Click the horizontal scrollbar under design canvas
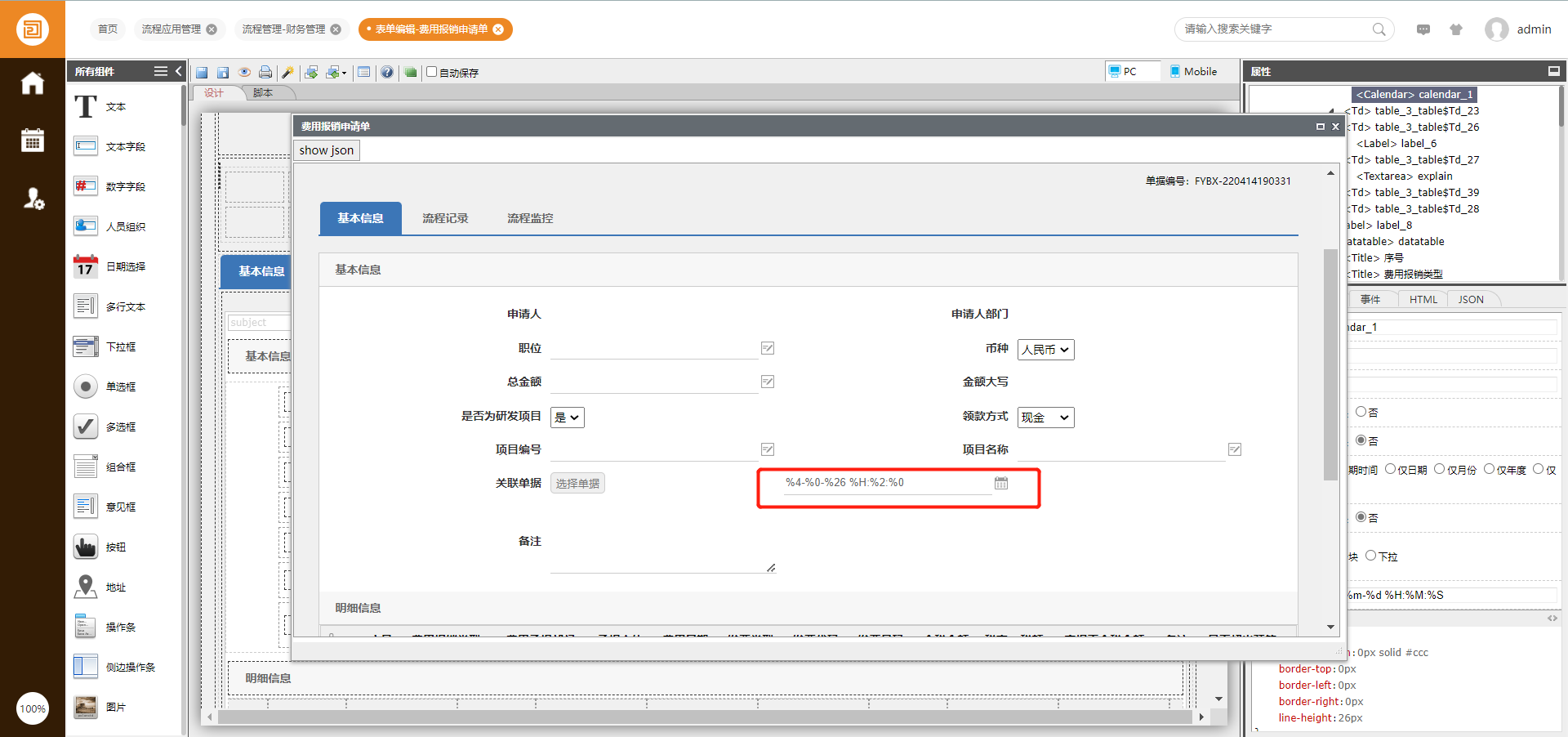This screenshot has height=737, width=1568. (702, 717)
